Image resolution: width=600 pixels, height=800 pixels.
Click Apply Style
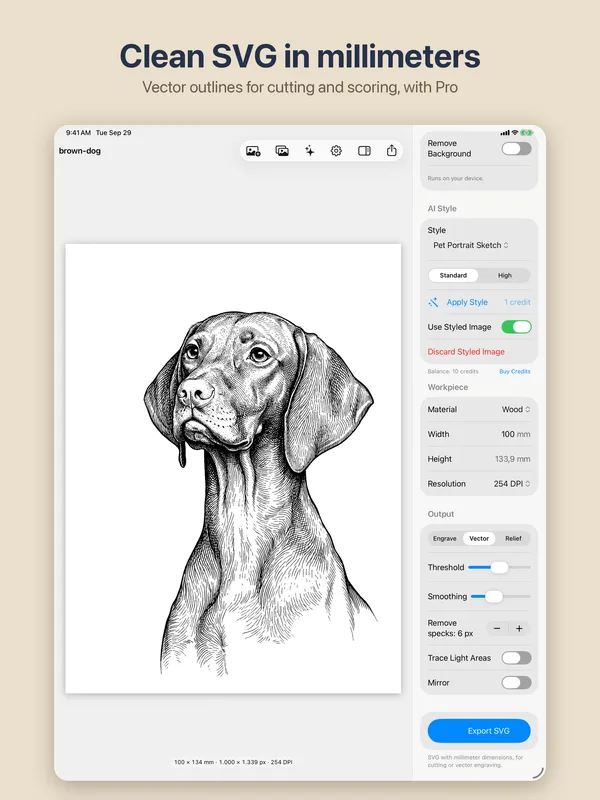click(x=467, y=302)
